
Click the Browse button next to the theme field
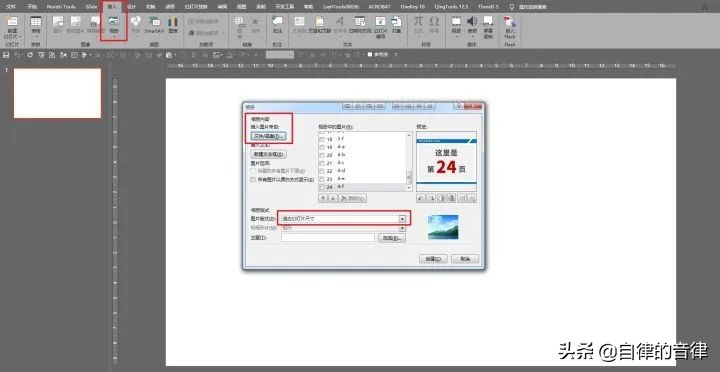[x=392, y=238]
